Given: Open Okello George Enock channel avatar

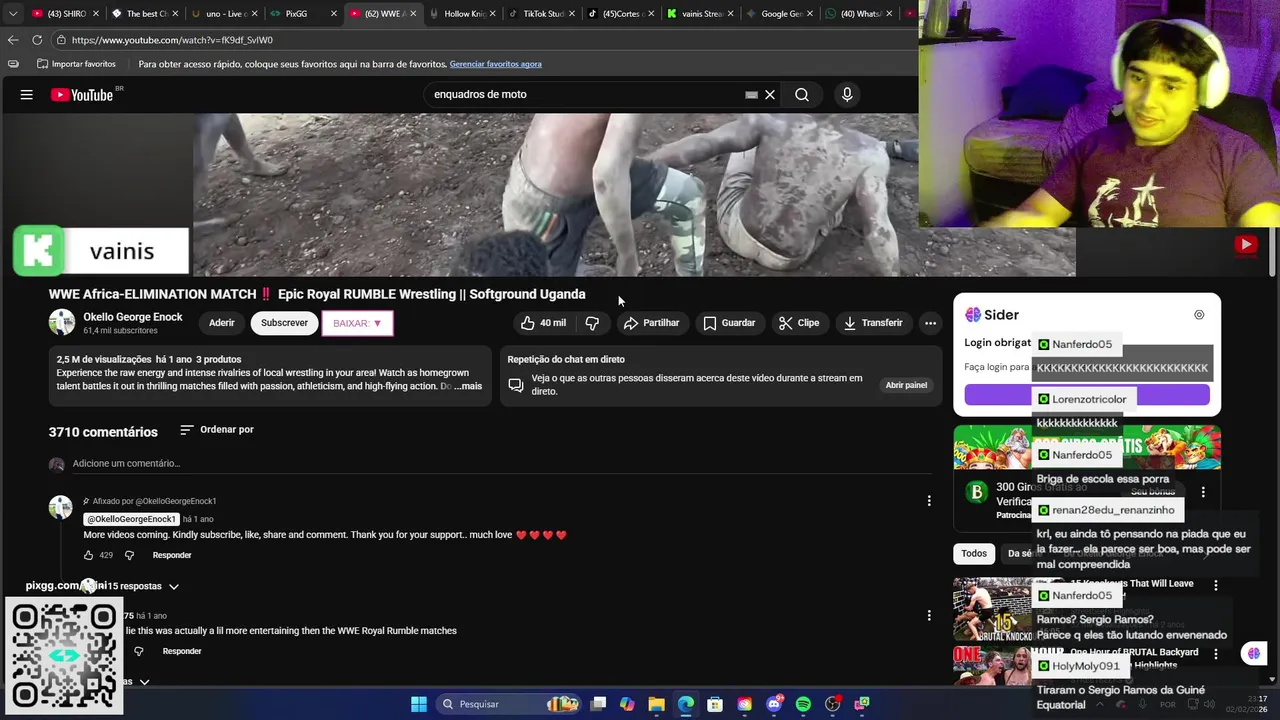Looking at the screenshot, I should tap(62, 322).
